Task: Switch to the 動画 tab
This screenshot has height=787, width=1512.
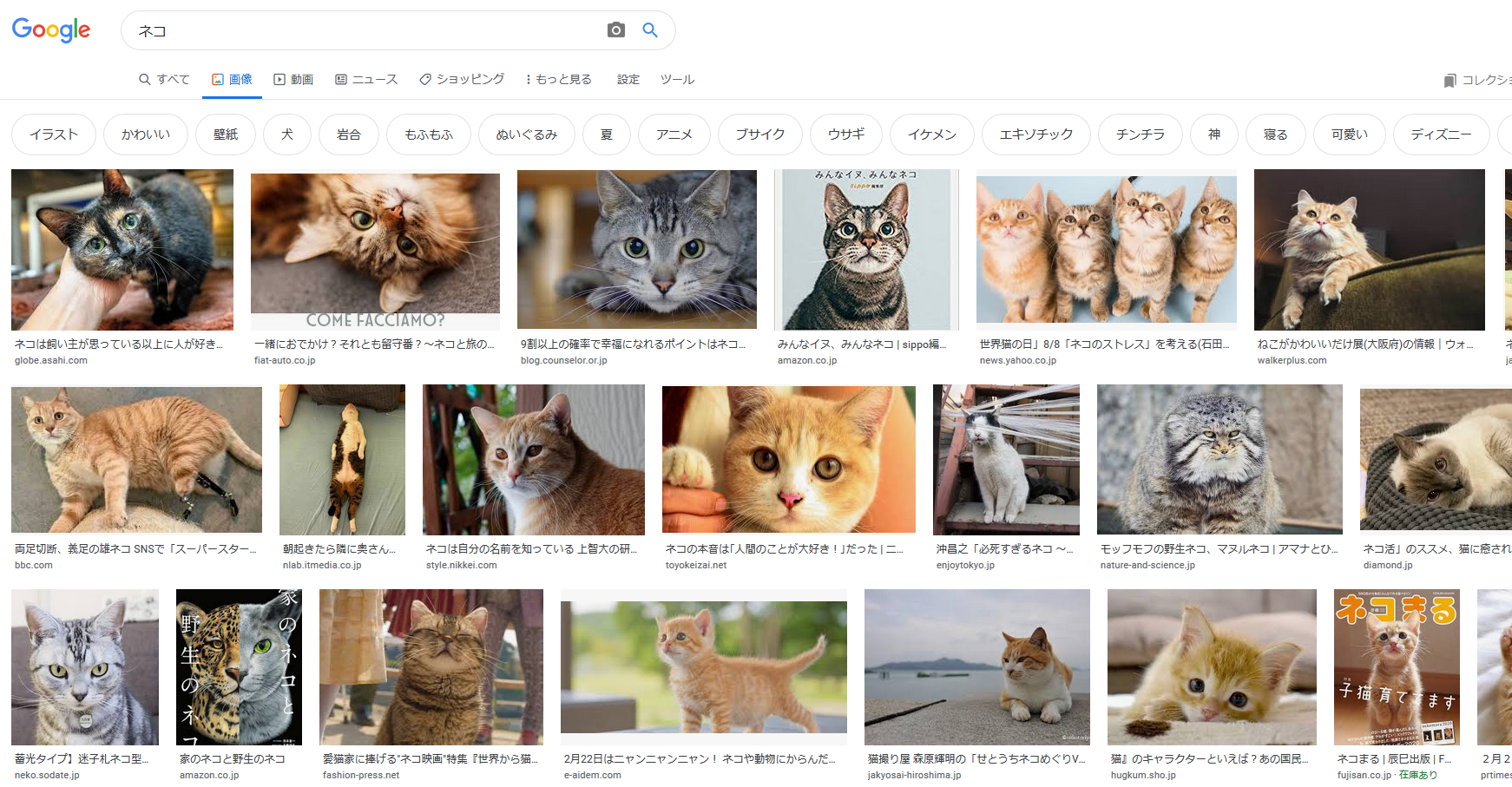Action: (293, 79)
